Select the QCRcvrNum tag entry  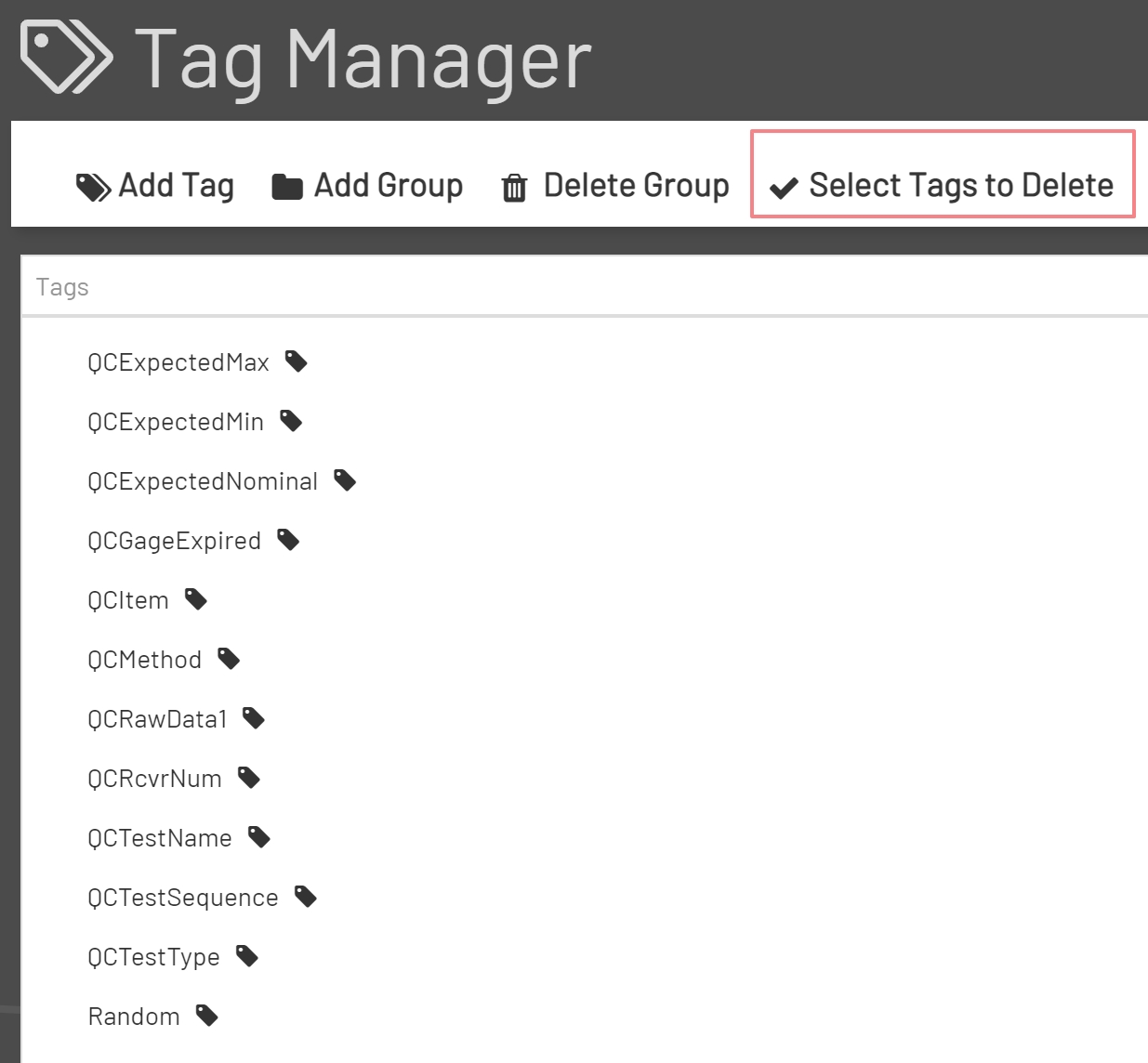coord(154,777)
